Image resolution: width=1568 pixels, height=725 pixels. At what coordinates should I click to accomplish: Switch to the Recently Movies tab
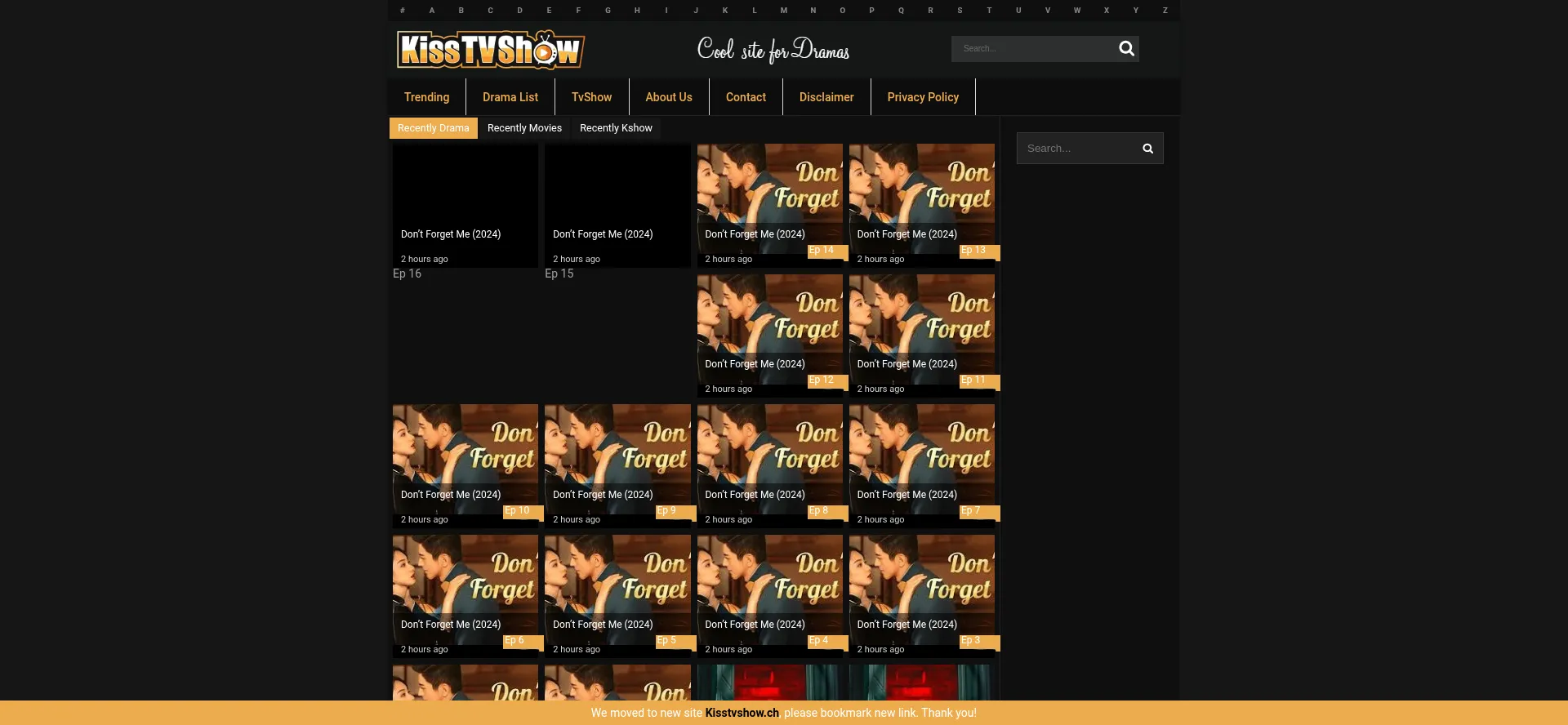coord(524,128)
